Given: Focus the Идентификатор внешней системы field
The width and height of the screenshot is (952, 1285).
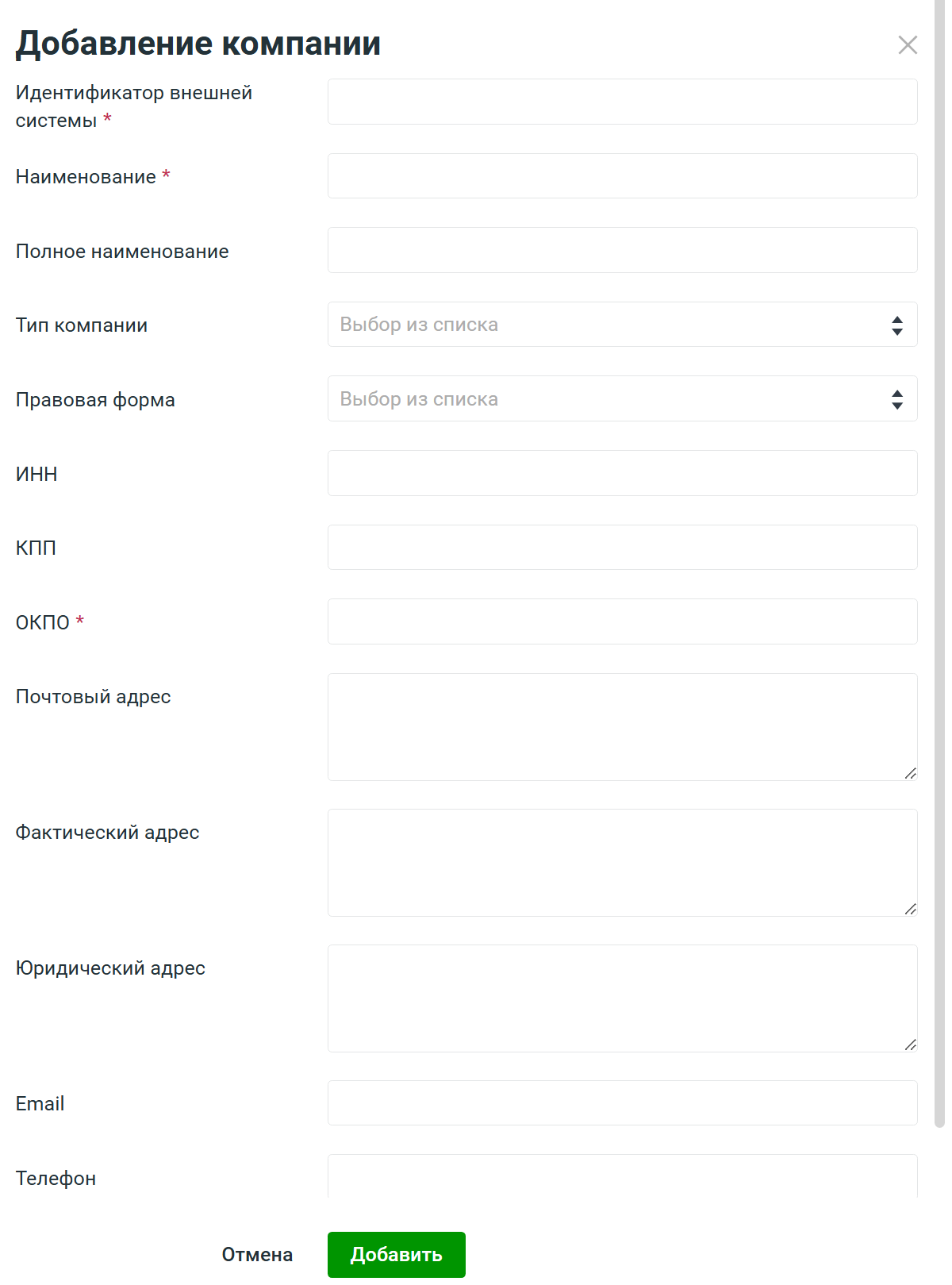Looking at the screenshot, I should [622, 102].
